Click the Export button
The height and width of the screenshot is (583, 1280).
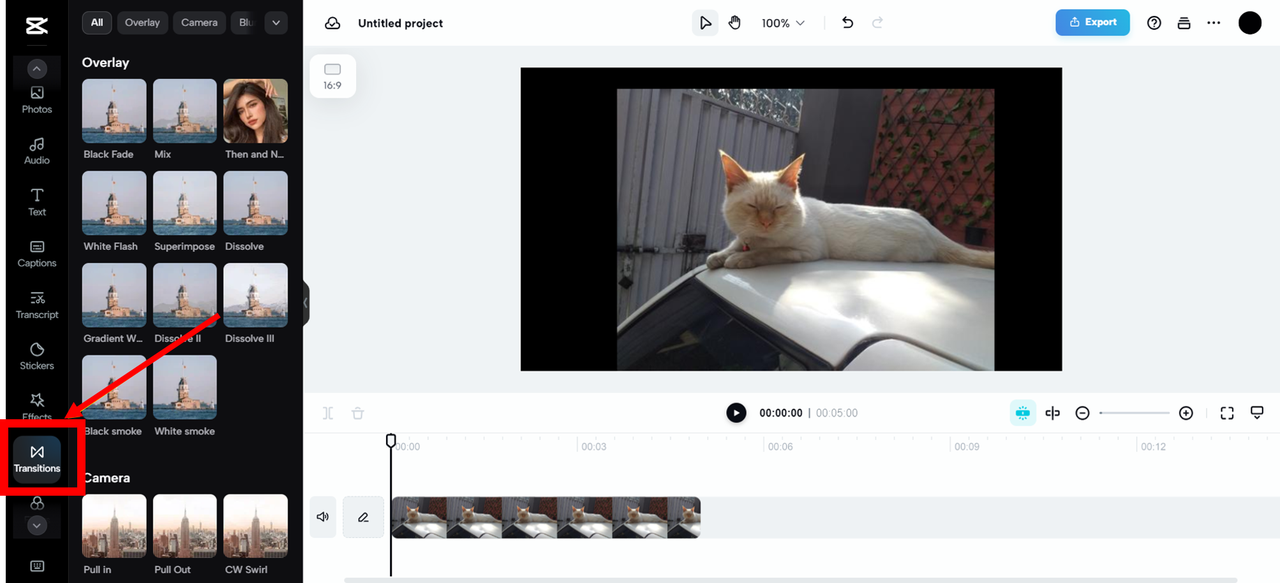(x=1092, y=22)
